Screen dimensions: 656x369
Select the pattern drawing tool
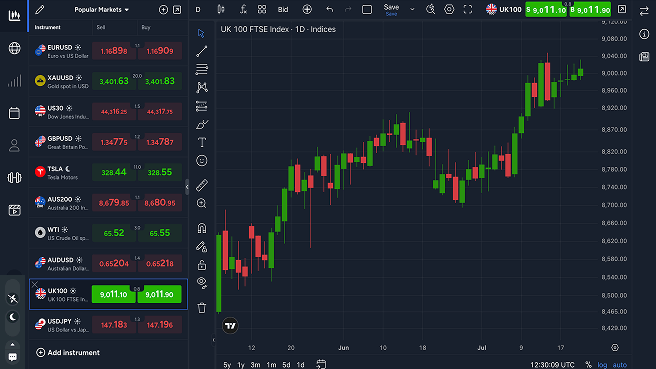(x=202, y=87)
